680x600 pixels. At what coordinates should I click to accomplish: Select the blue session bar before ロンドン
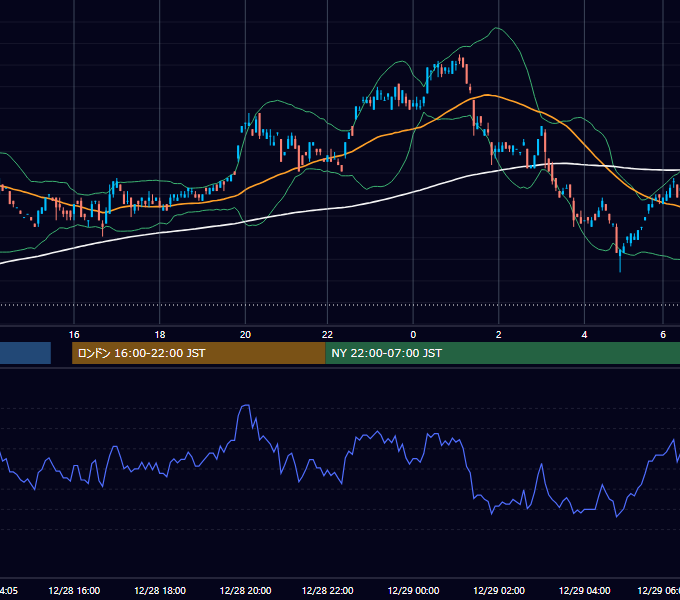25,353
